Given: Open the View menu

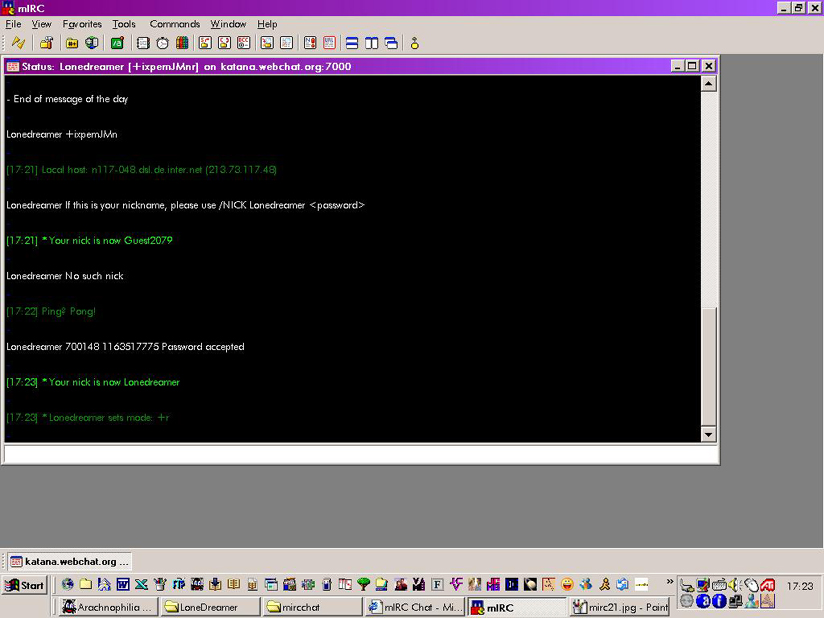Looking at the screenshot, I should pos(42,24).
